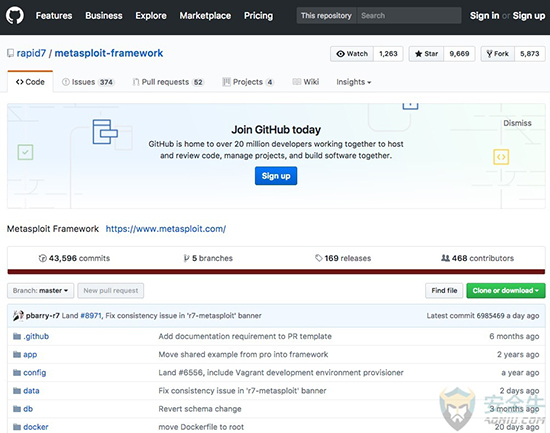Viewport: 550px width, 433px height.
Task: Click the .github folder icon
Action: (x=17, y=336)
